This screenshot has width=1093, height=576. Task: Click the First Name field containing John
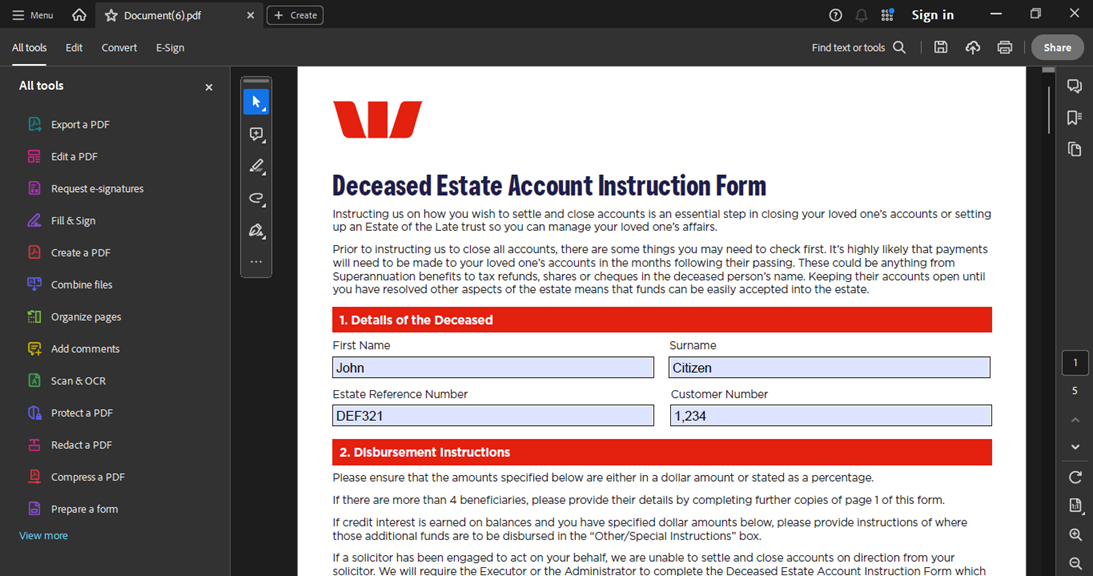coord(493,368)
